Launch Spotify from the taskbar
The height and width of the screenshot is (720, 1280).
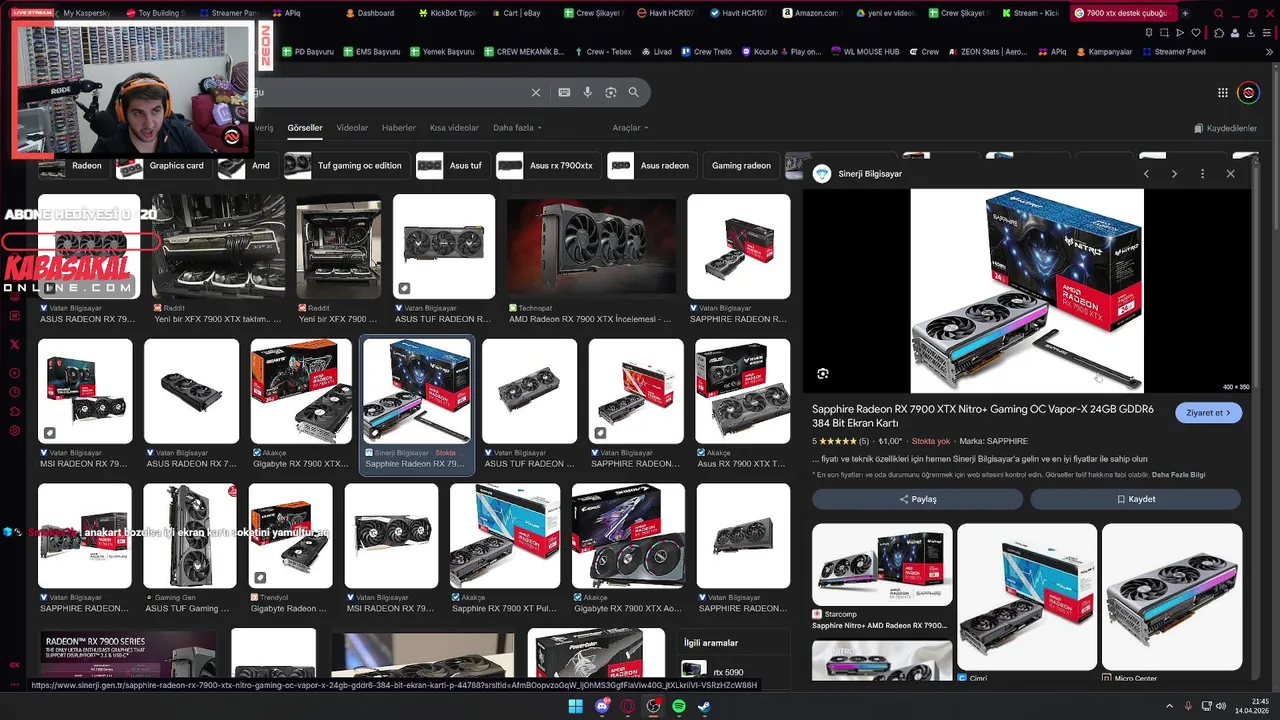click(x=679, y=706)
